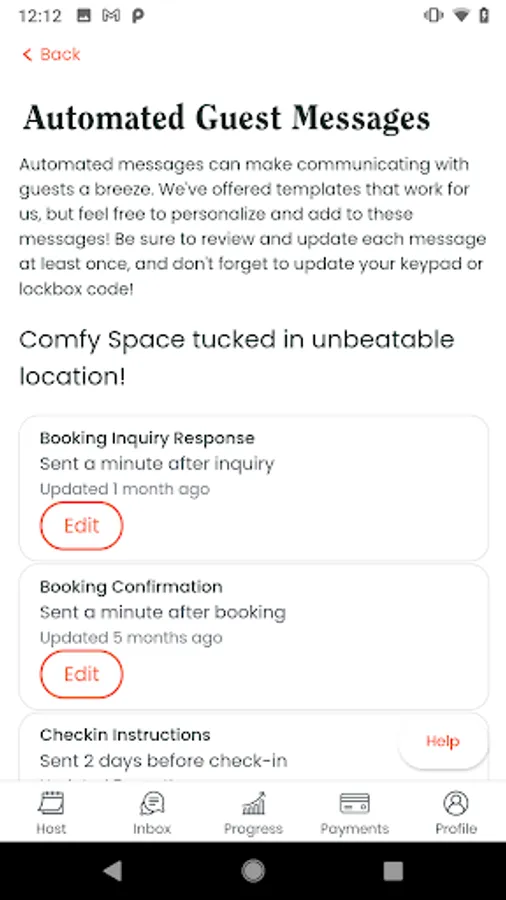This screenshot has width=506, height=900.
Task: Select the Booking Confirmation card title
Action: click(x=131, y=587)
